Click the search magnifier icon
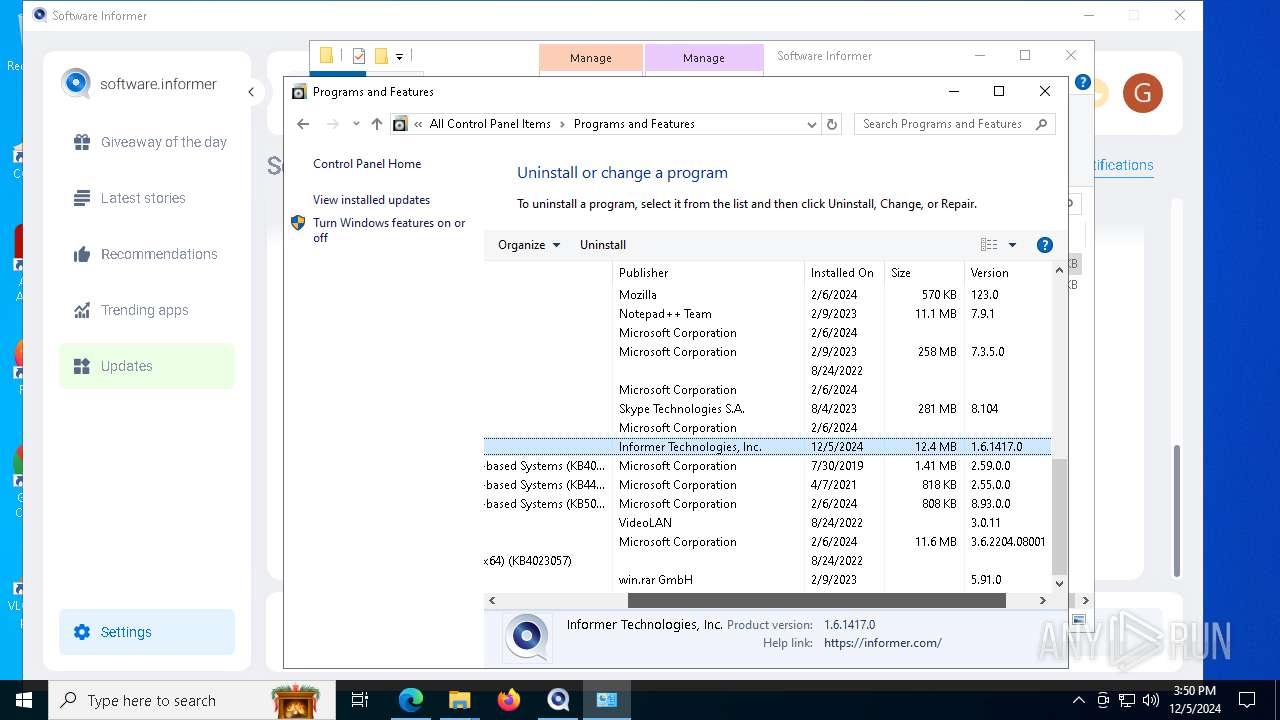Screen dimensions: 1280x720 pos(1041,124)
